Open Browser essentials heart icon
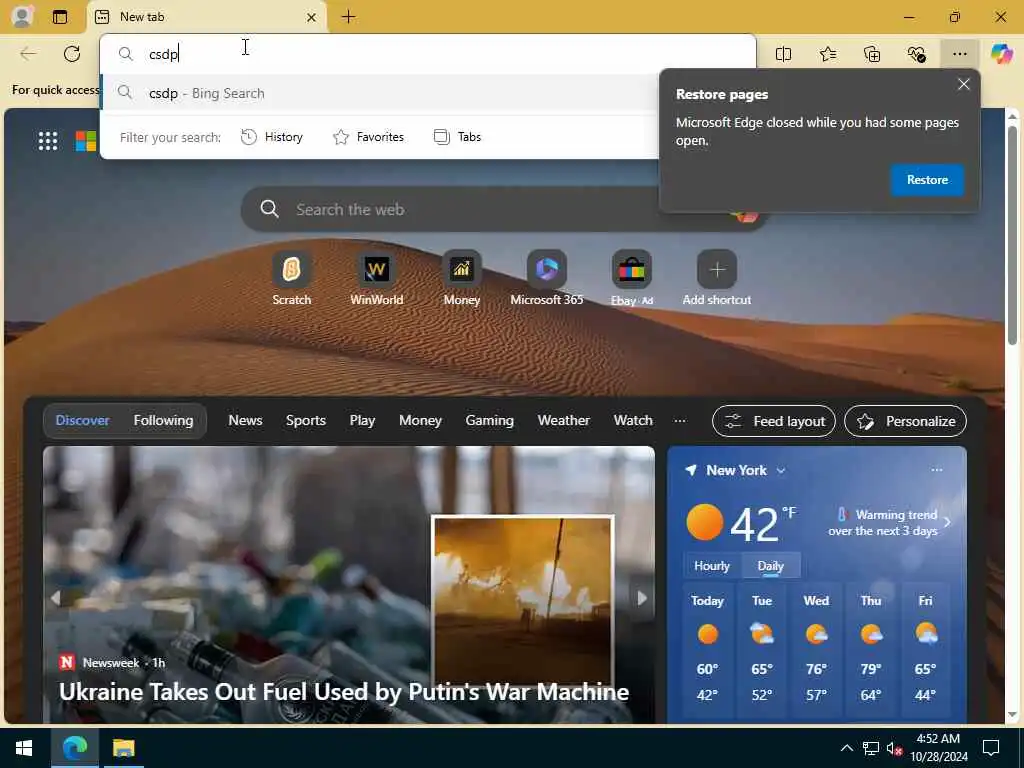The width and height of the screenshot is (1024, 768). coord(916,54)
